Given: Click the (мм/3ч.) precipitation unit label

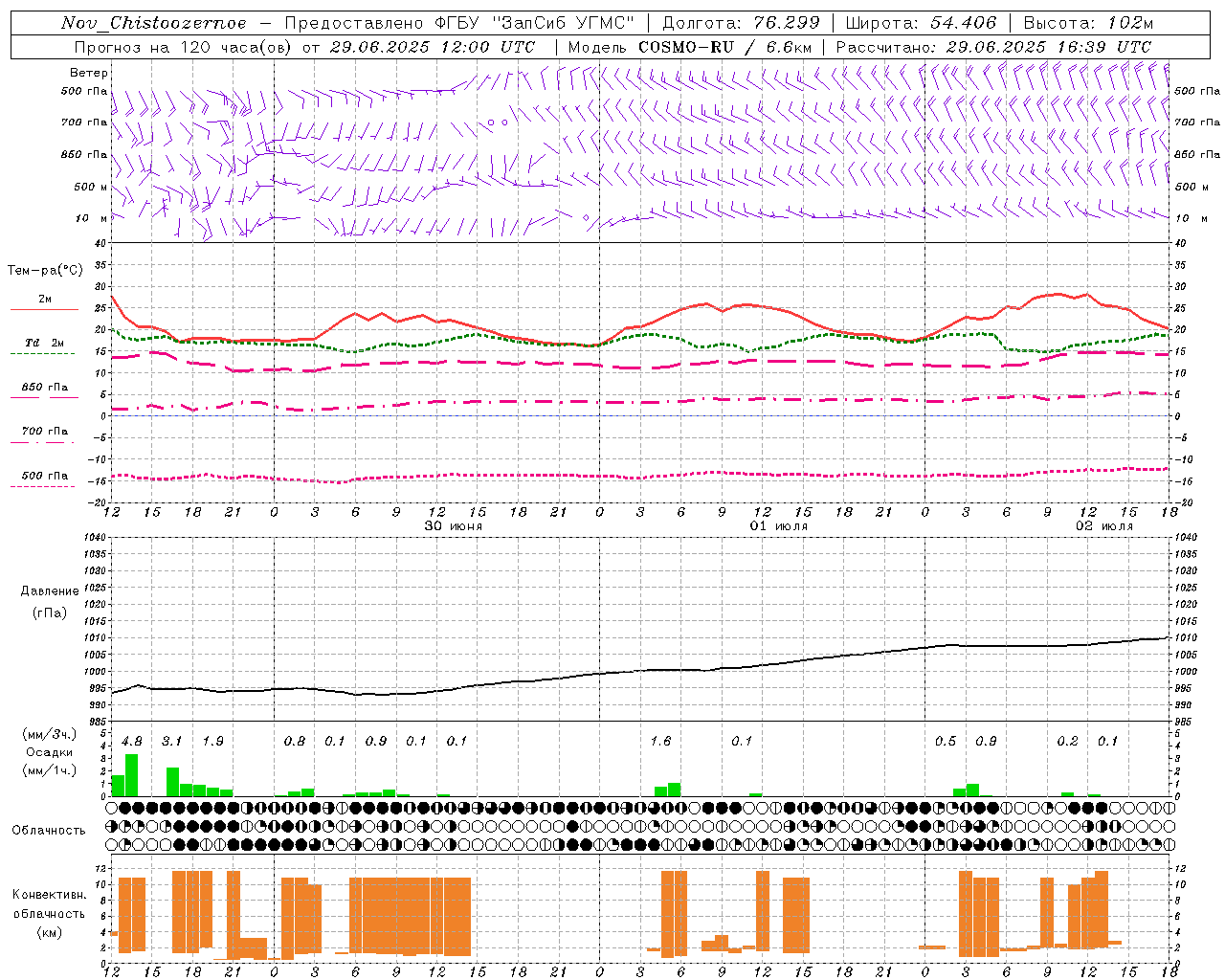Looking at the screenshot, I should [x=49, y=734].
